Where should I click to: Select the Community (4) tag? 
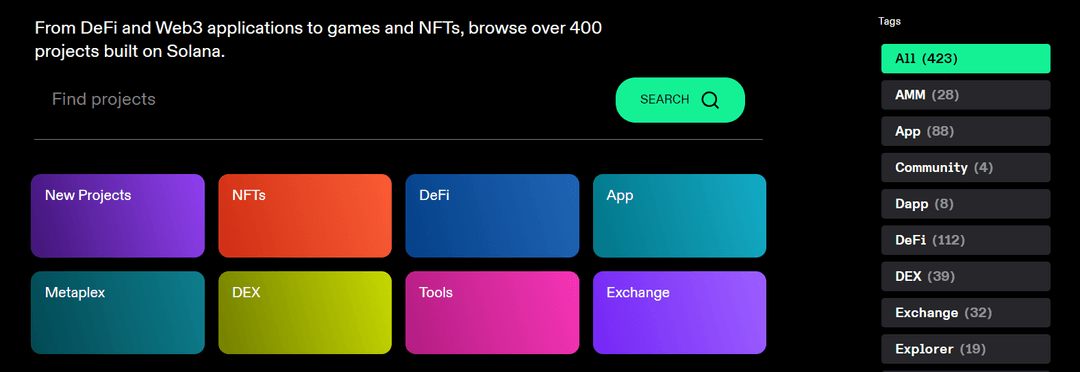[x=966, y=167]
